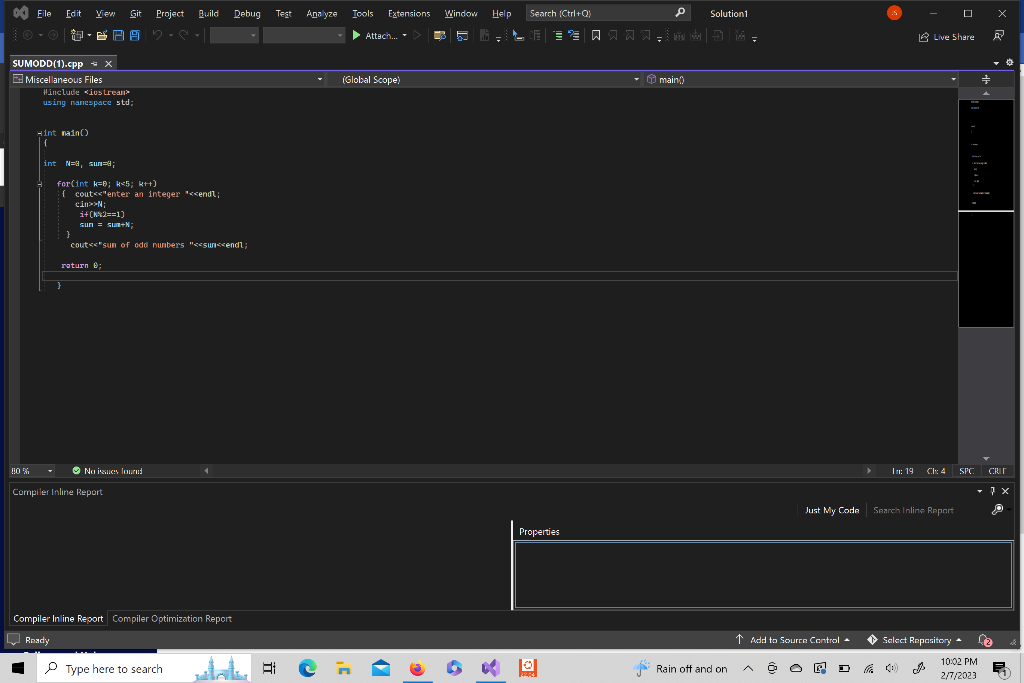Click the No issues found indicator

pos(107,471)
